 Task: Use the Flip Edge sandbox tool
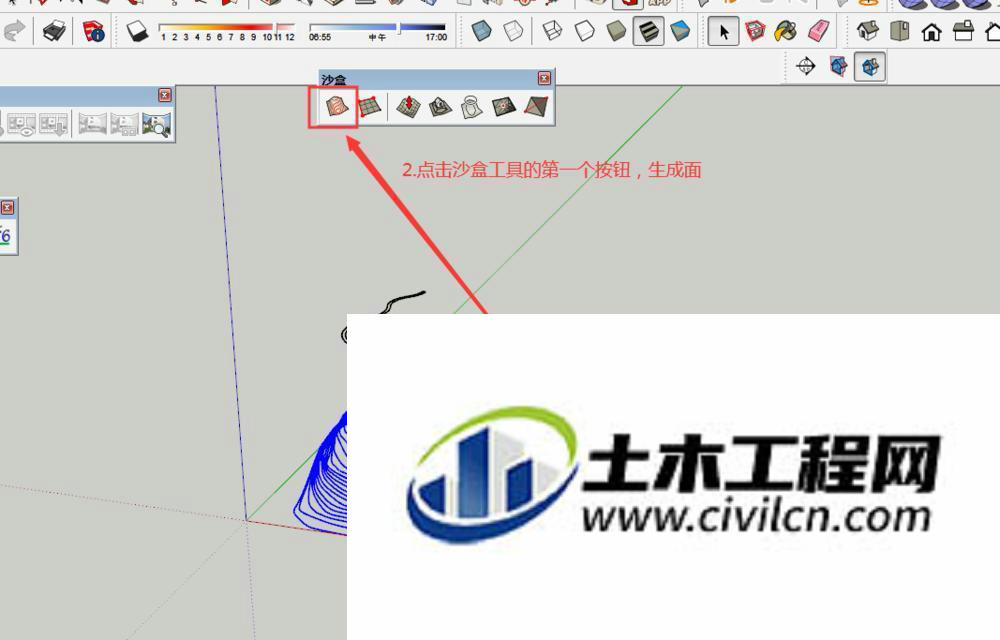tap(536, 106)
